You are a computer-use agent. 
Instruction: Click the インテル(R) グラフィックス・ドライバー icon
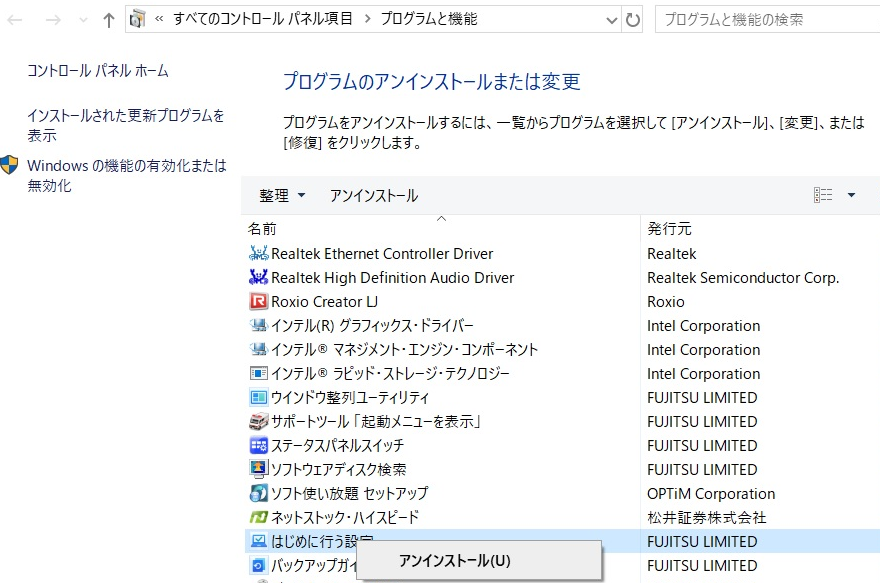(x=258, y=325)
